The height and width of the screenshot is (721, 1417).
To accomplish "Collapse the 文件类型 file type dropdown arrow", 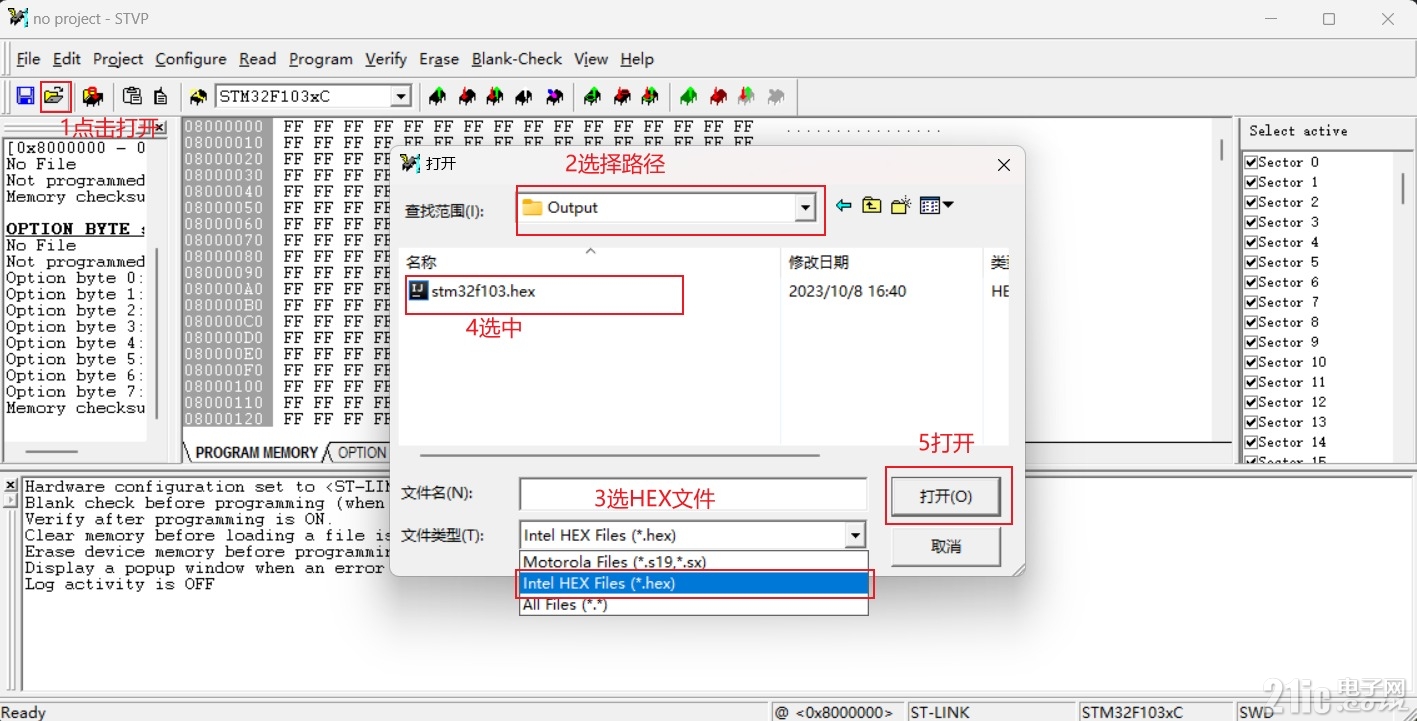I will click(855, 535).
